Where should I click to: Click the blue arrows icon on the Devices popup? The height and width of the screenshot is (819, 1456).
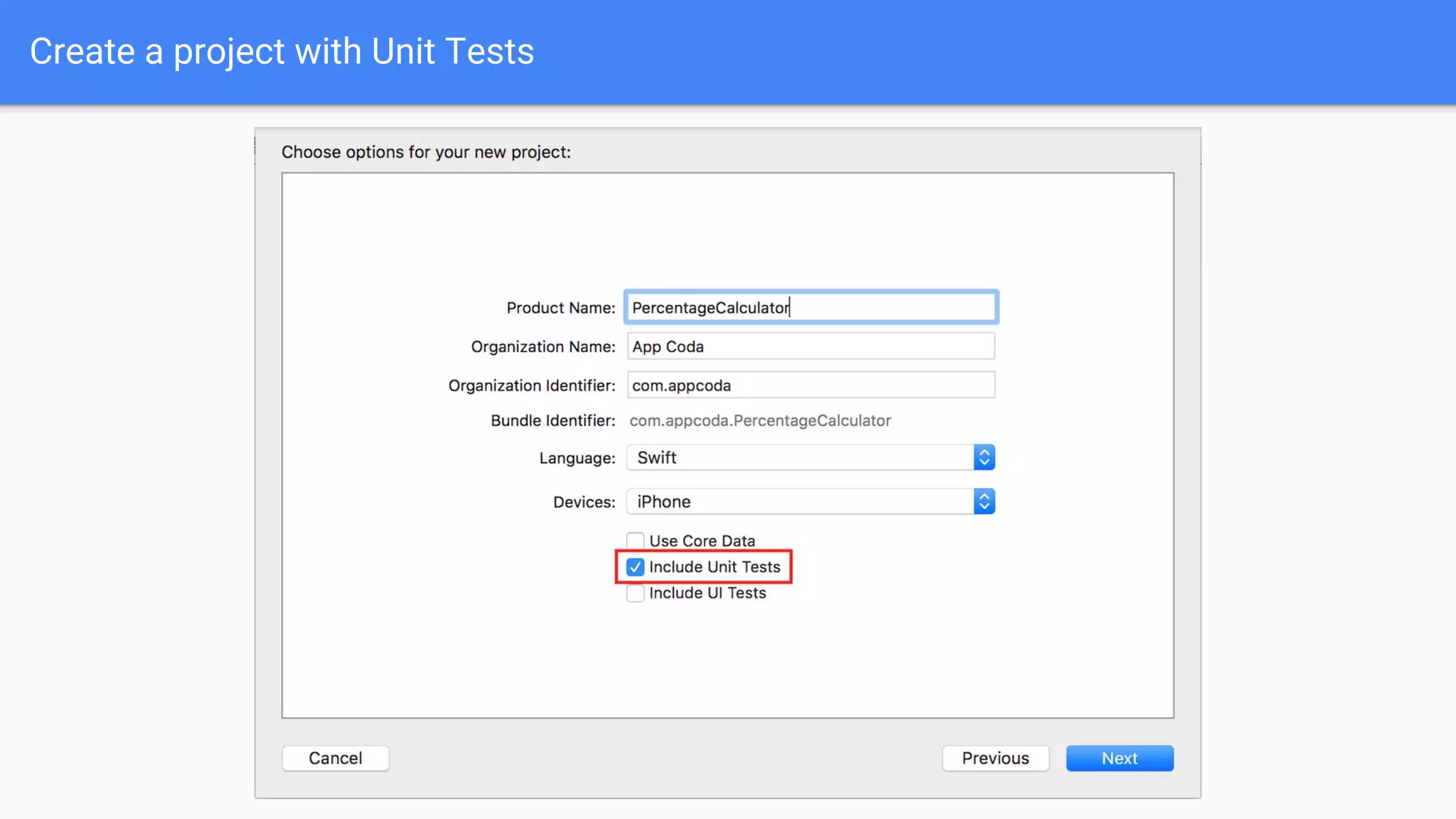tap(984, 502)
